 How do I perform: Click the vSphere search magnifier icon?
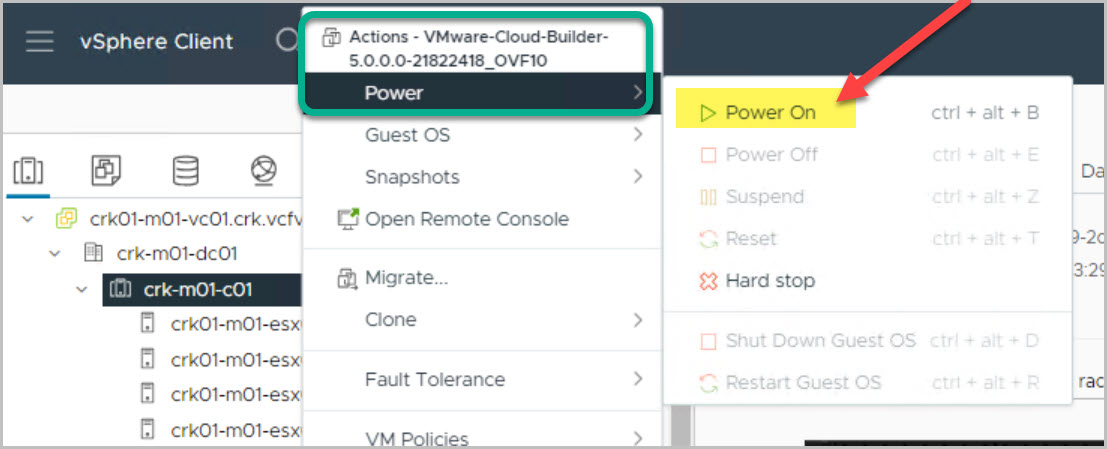tap(288, 40)
